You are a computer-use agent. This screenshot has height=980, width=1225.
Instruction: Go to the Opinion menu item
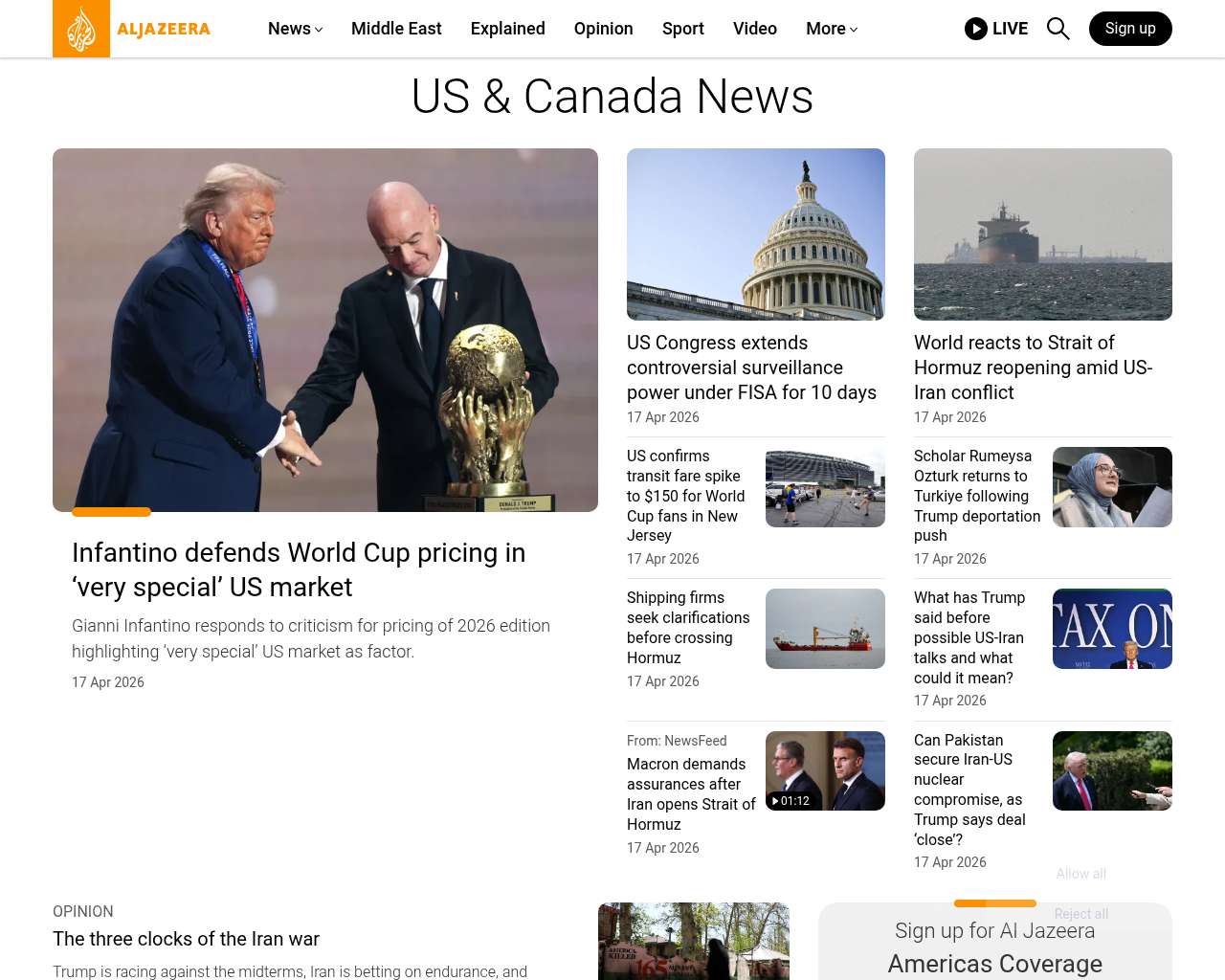603,29
